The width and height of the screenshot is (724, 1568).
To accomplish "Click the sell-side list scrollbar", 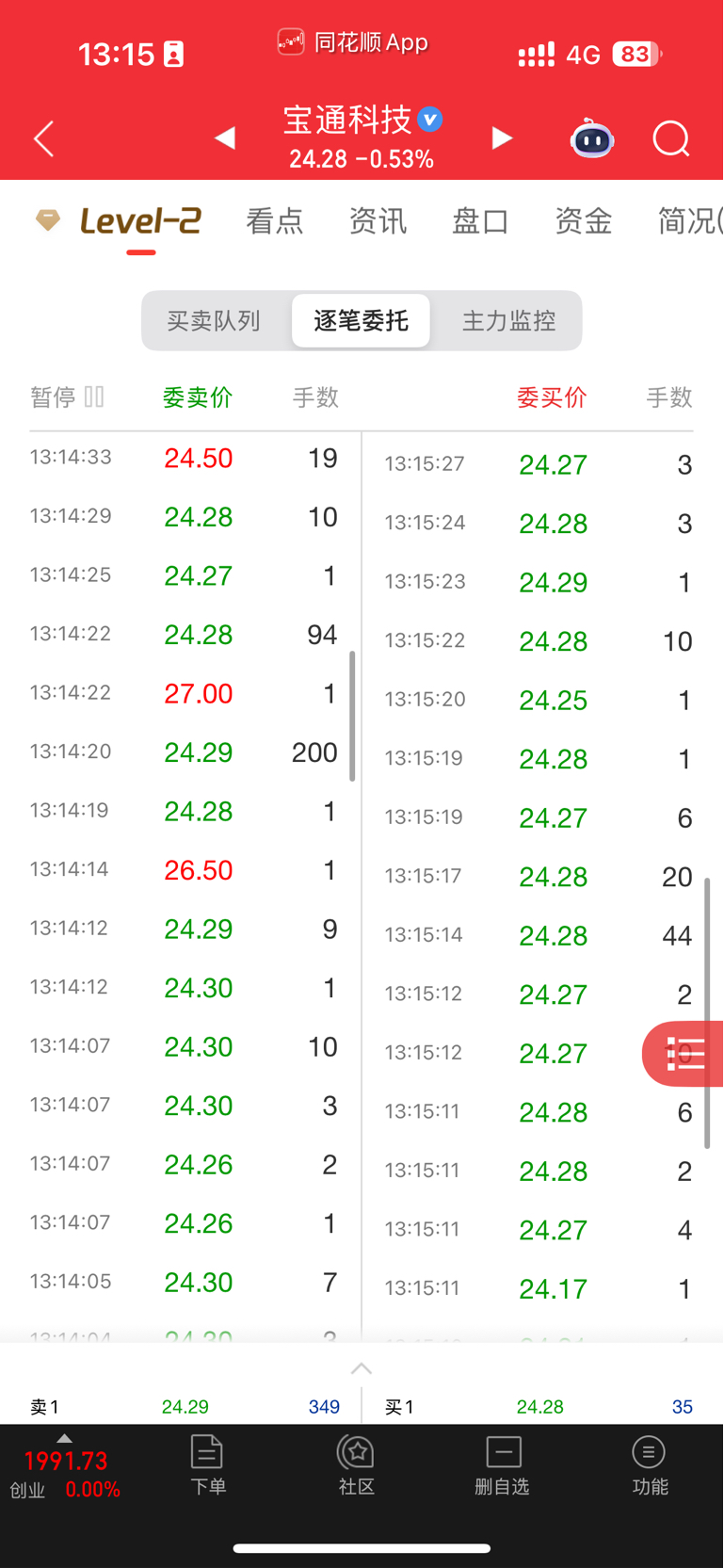I will pos(352,716).
